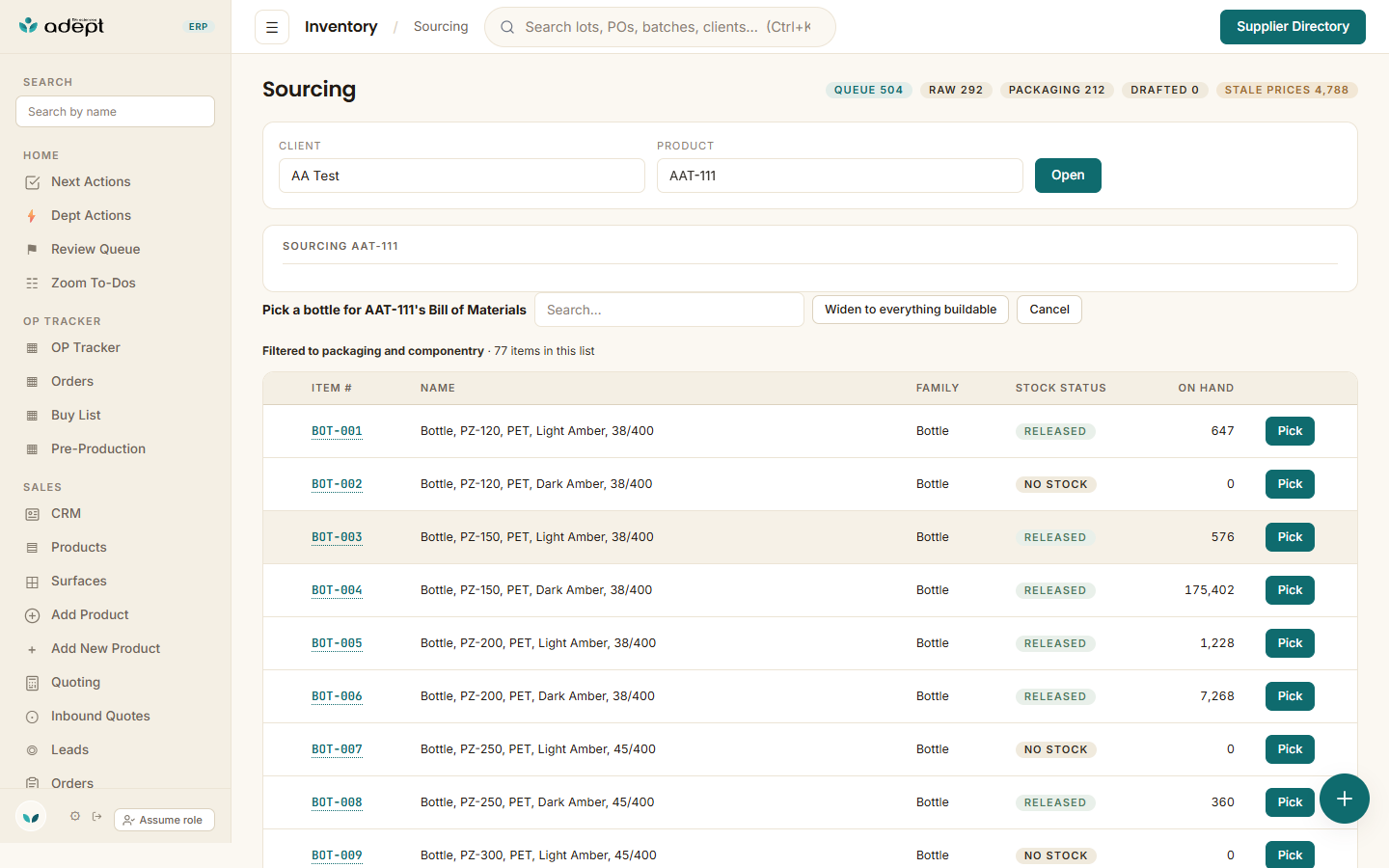Click the Quoting calculator icon
Screen dimensions: 1389x868
click(32, 683)
